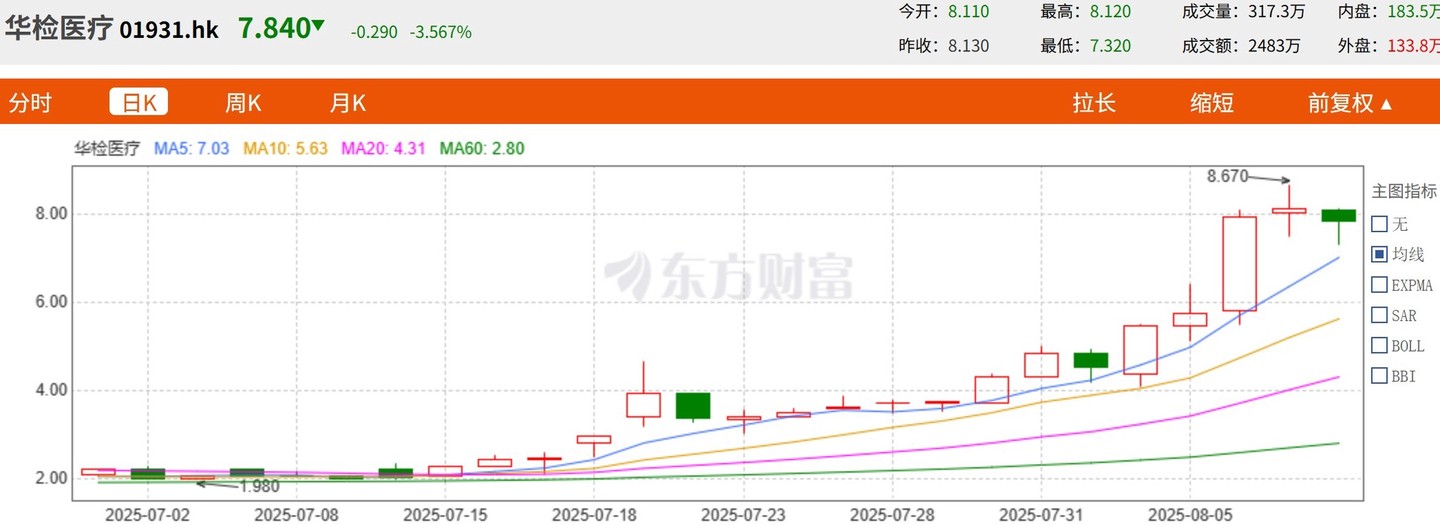
Task: Click the 主图指标 panel heading
Action: pos(1404,192)
